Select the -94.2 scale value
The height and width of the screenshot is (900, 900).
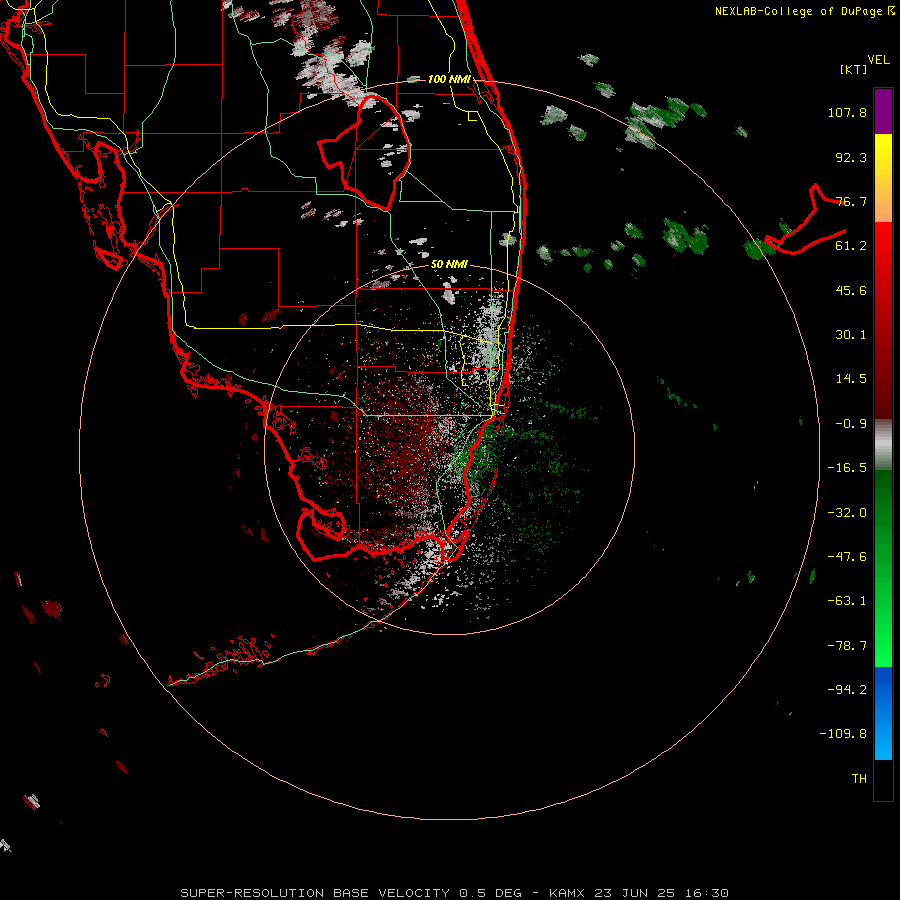coord(847,690)
